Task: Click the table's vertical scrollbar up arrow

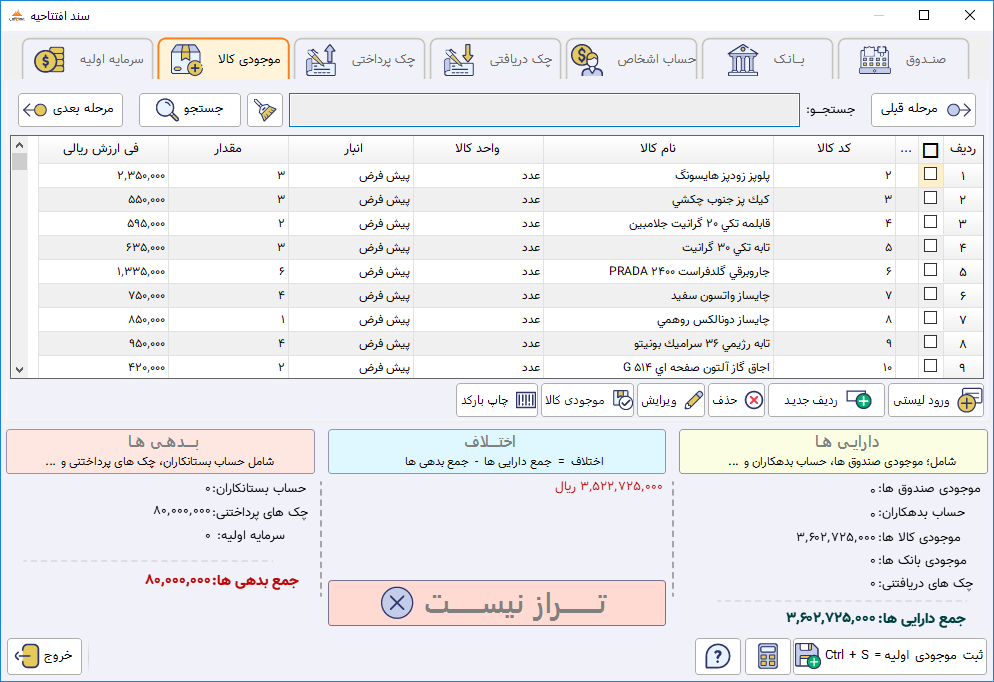Action: pyautogui.click(x=19, y=145)
